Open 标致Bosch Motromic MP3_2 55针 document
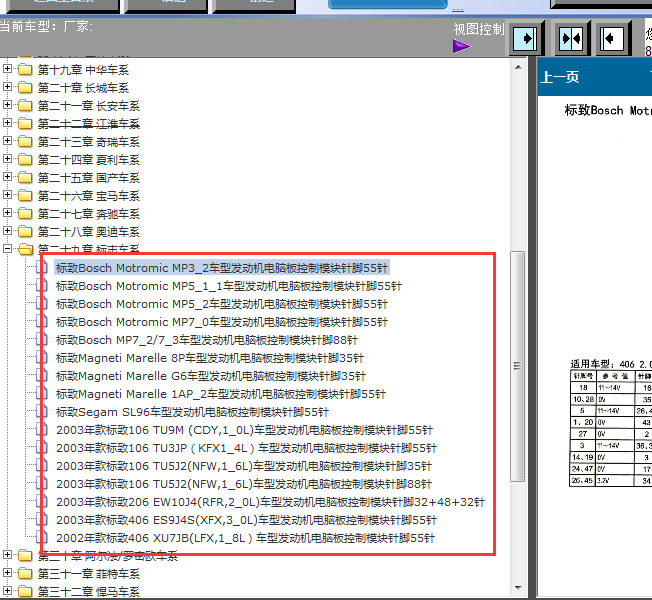This screenshot has width=652, height=600. [222, 268]
